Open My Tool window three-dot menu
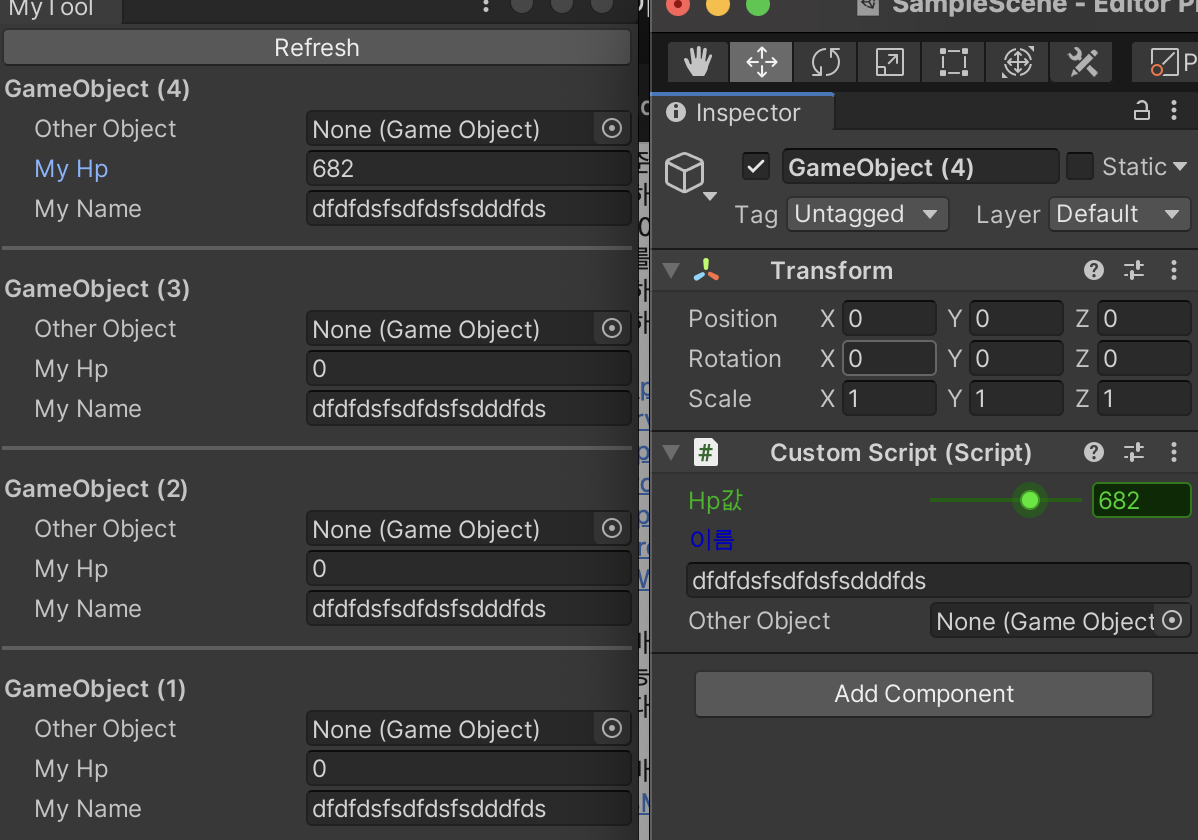The width and height of the screenshot is (1198, 840). [x=486, y=6]
